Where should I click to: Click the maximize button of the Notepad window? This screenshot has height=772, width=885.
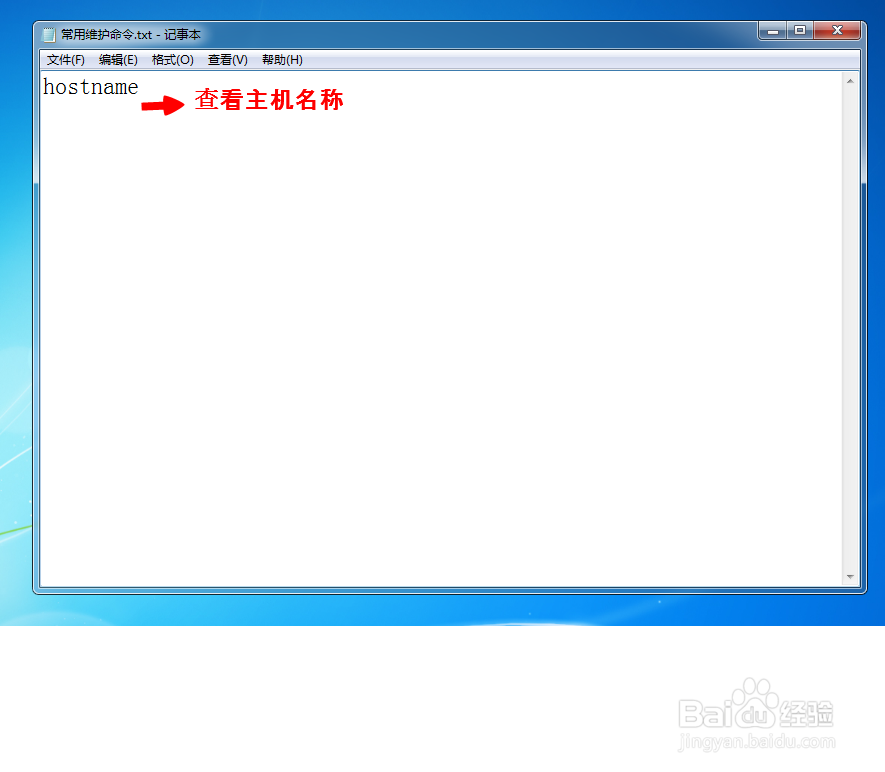(799, 31)
